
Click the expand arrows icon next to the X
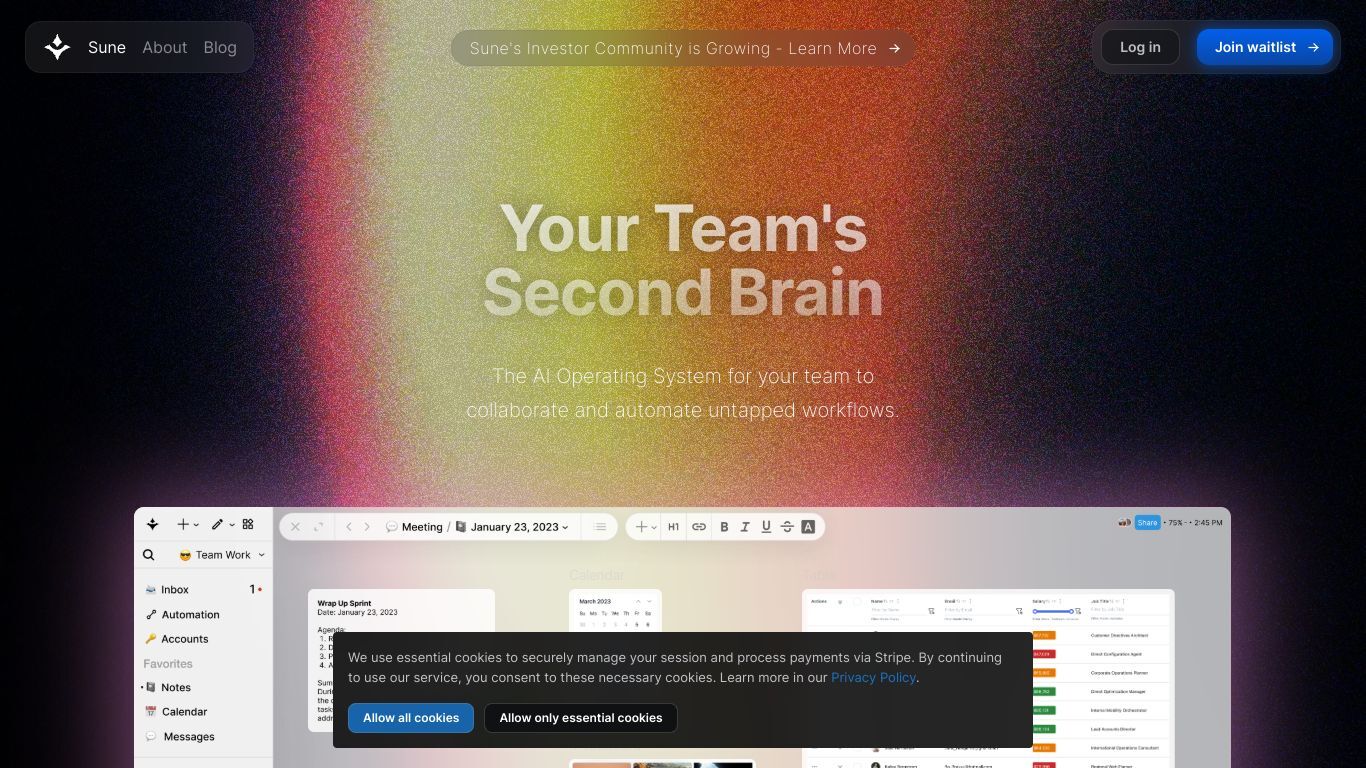(319, 527)
